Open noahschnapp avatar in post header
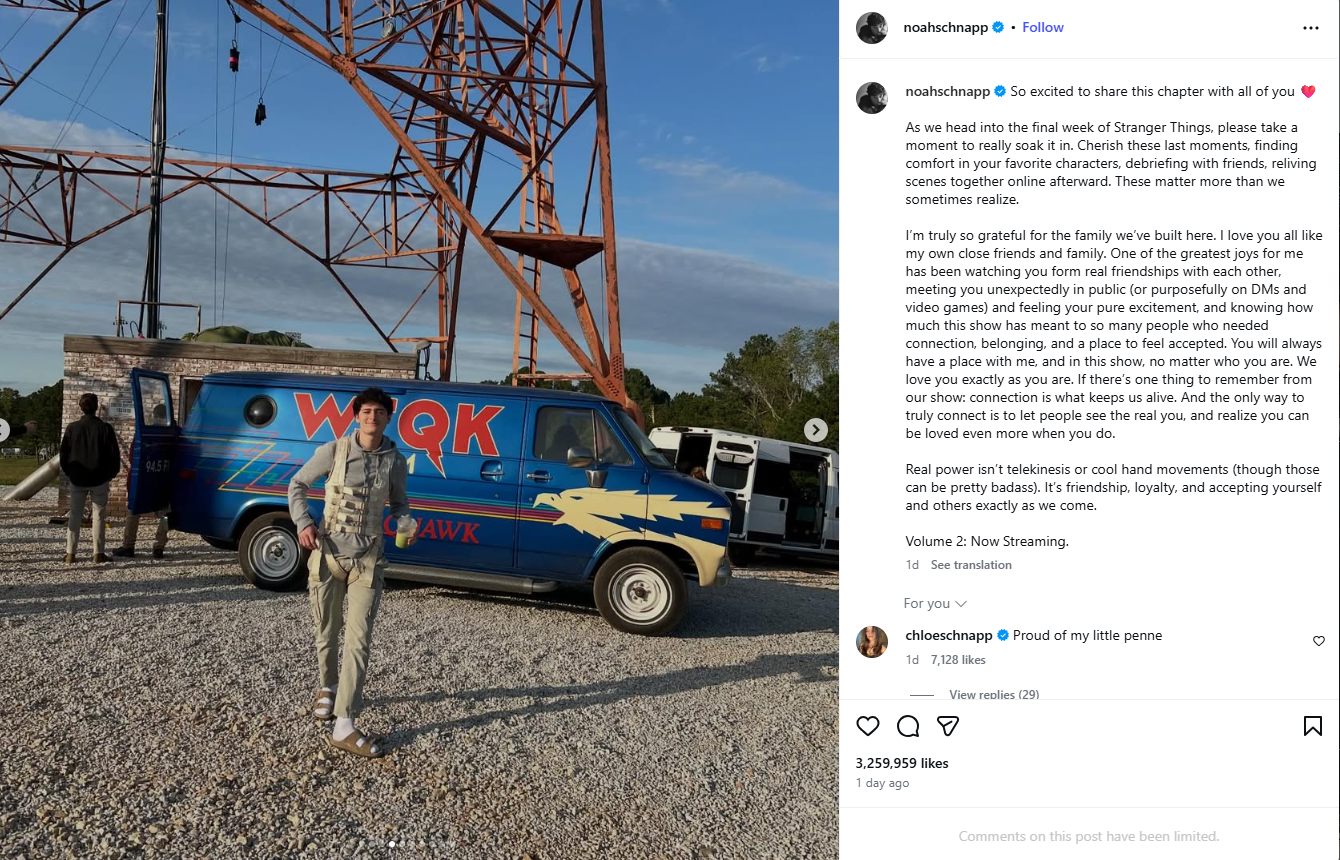This screenshot has width=1340, height=860. click(x=872, y=28)
